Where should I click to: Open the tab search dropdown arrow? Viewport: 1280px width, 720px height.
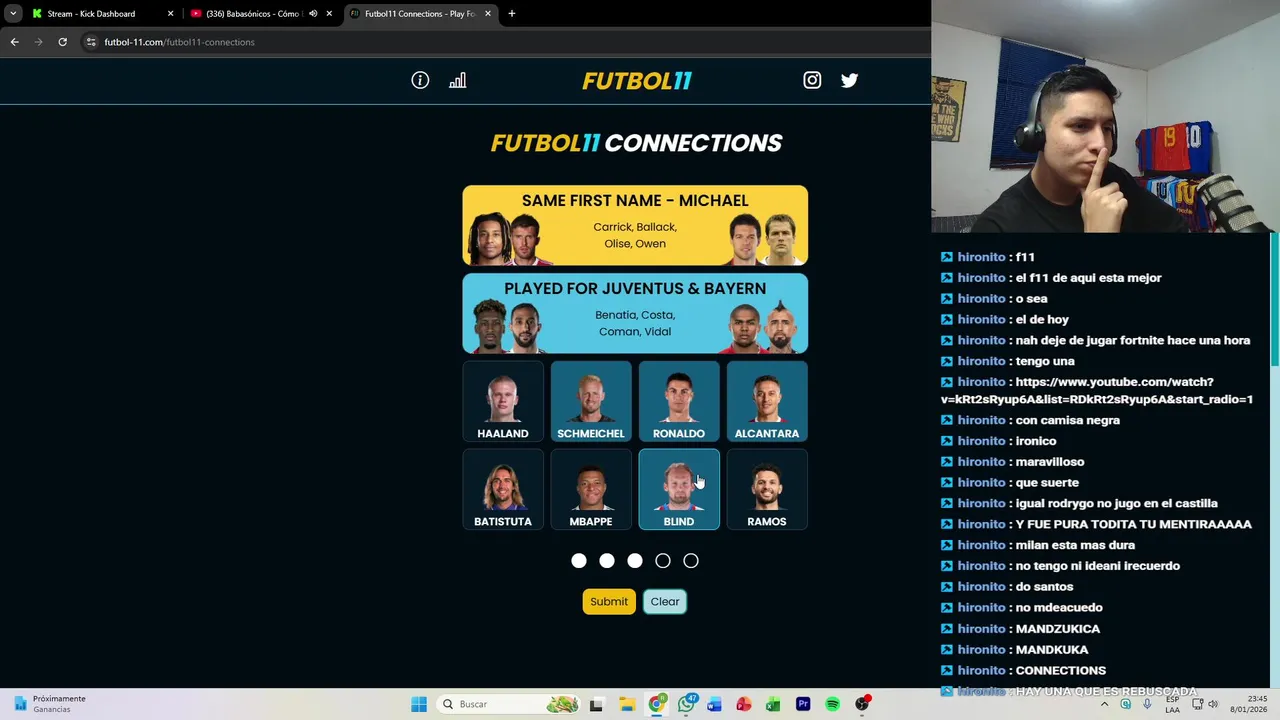(13, 14)
